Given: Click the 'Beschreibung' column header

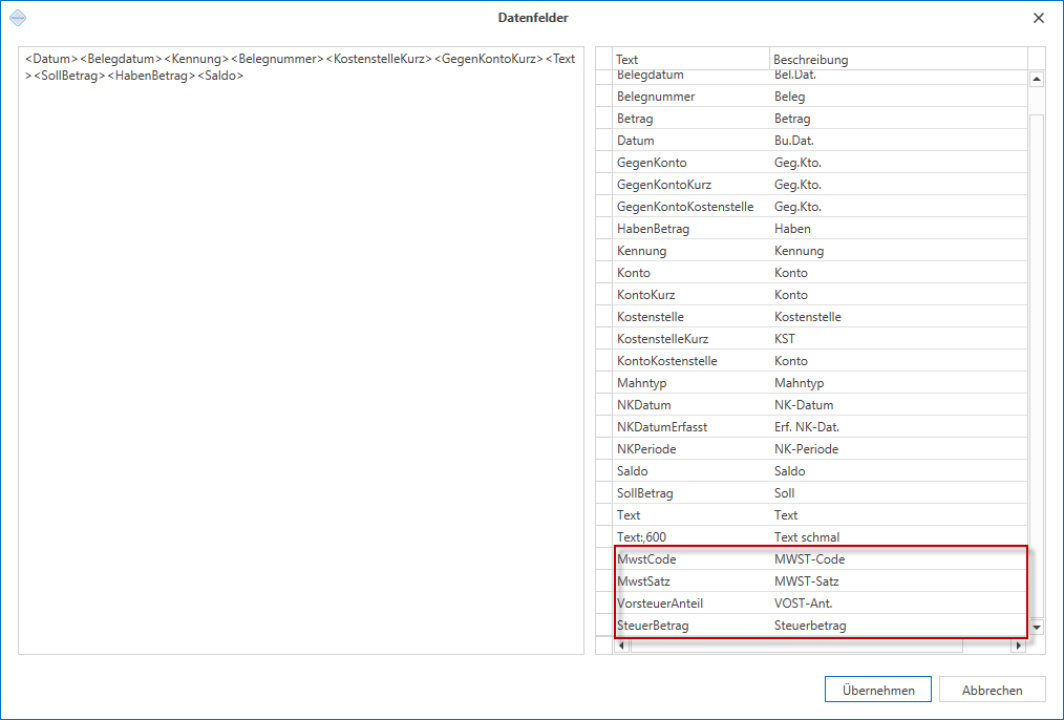Looking at the screenshot, I should tap(898, 59).
